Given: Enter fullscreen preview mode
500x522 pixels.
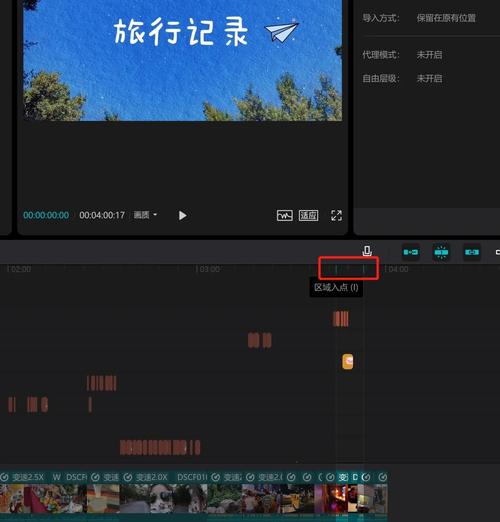Looking at the screenshot, I should point(336,215).
